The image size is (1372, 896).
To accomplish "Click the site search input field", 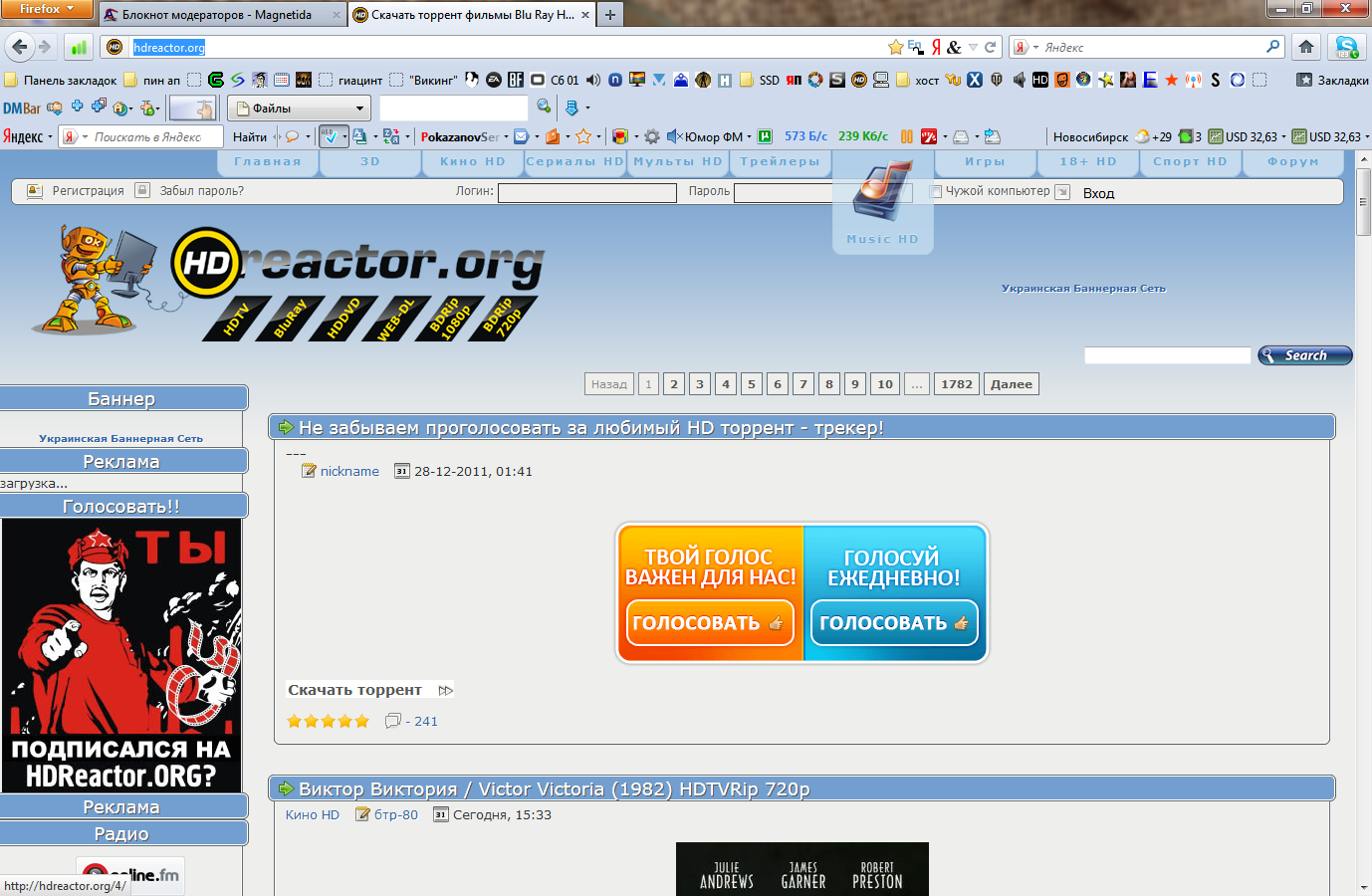I will (x=1167, y=355).
